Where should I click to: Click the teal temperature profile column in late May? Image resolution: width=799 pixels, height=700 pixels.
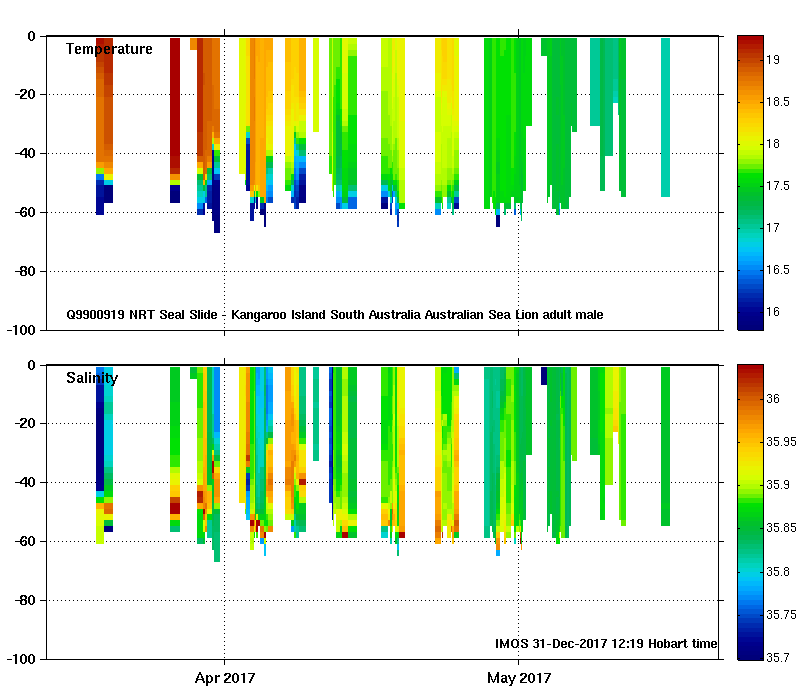point(665,117)
